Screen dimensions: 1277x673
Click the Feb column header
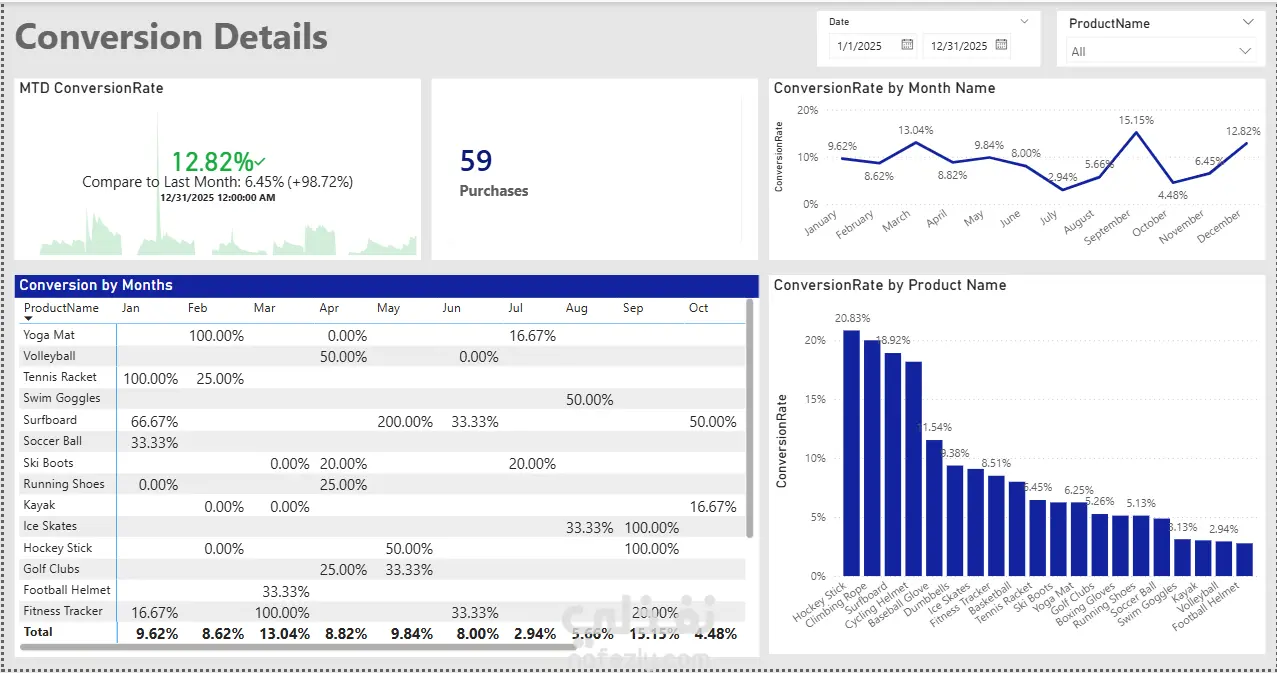click(x=197, y=308)
